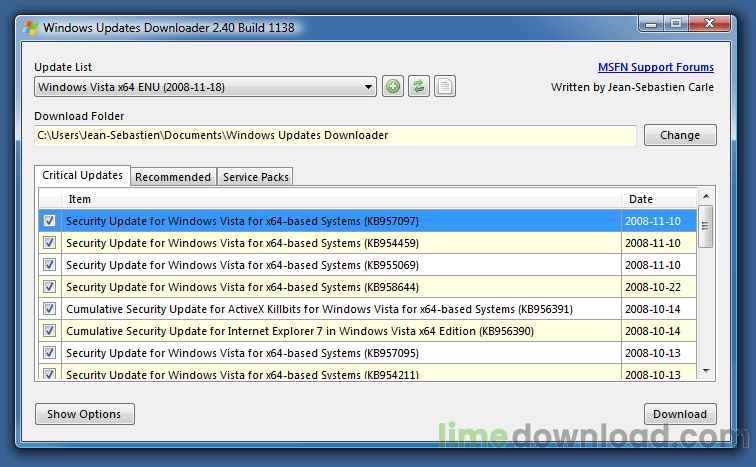Uncheck the KB954459 security update checkbox
The height and width of the screenshot is (467, 756).
(49, 242)
